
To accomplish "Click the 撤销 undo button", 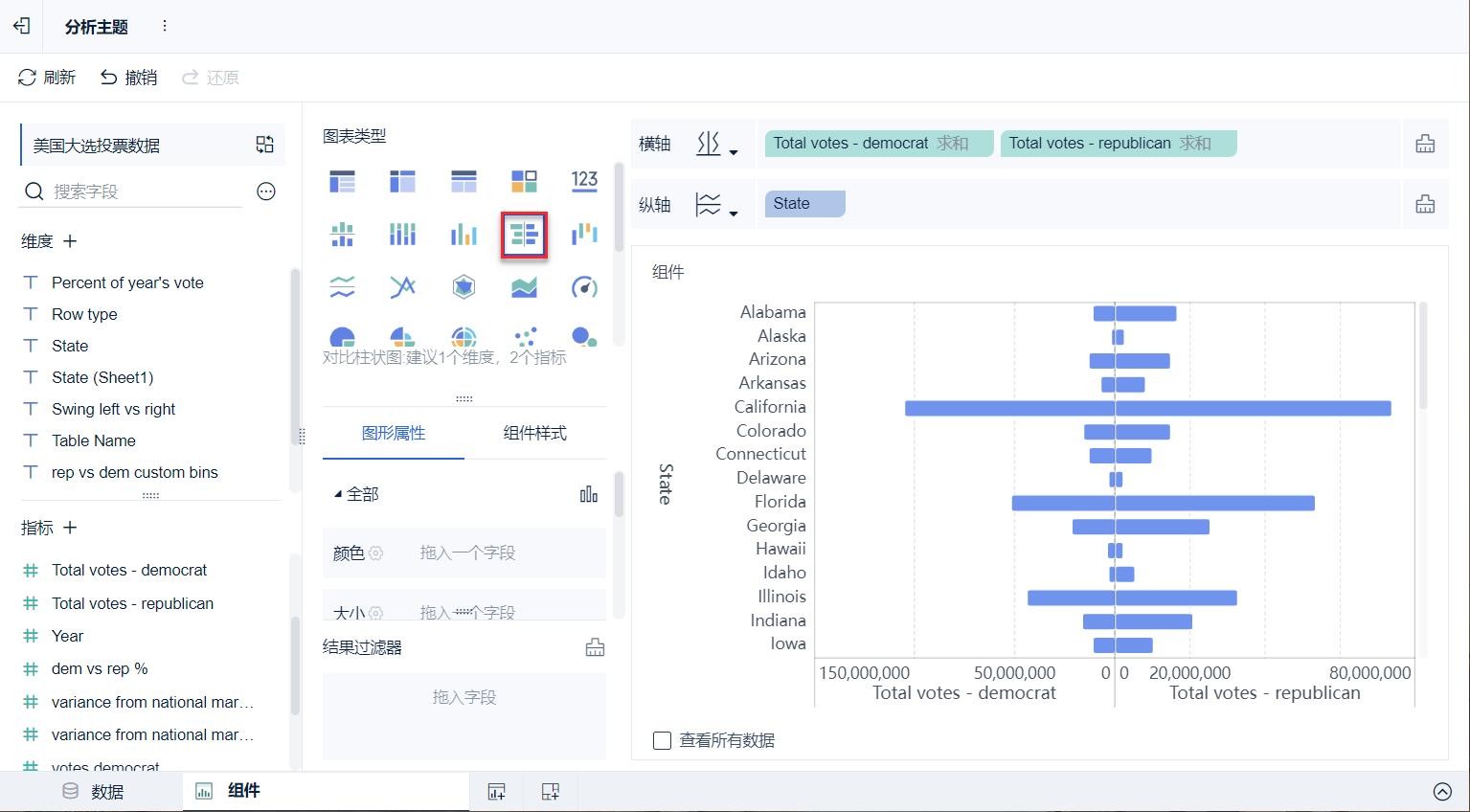I will coord(129,78).
